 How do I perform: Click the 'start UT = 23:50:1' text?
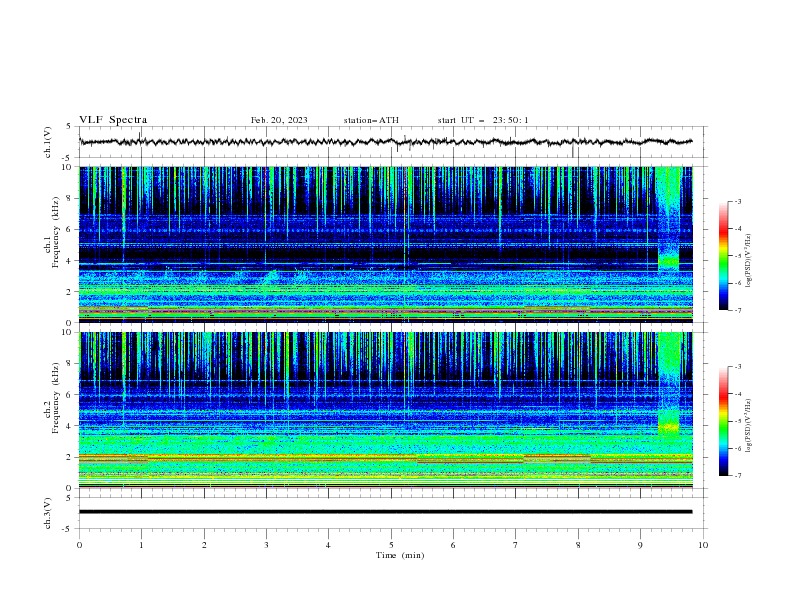pos(483,120)
